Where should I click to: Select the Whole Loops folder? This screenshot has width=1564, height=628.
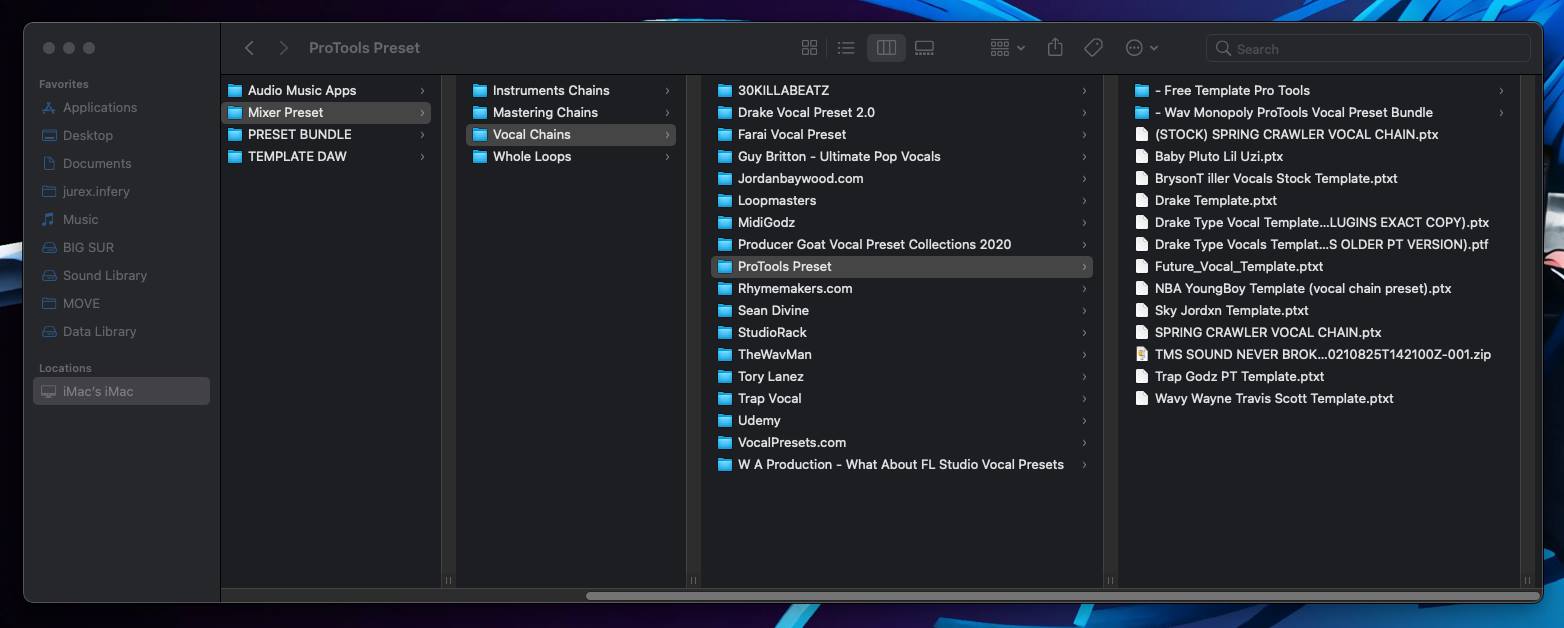pos(571,156)
